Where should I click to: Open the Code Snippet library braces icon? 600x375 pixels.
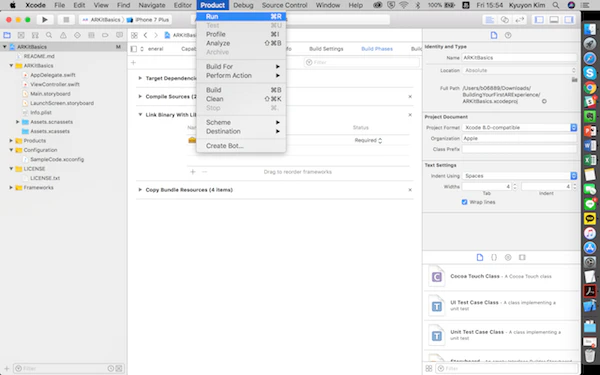point(494,258)
